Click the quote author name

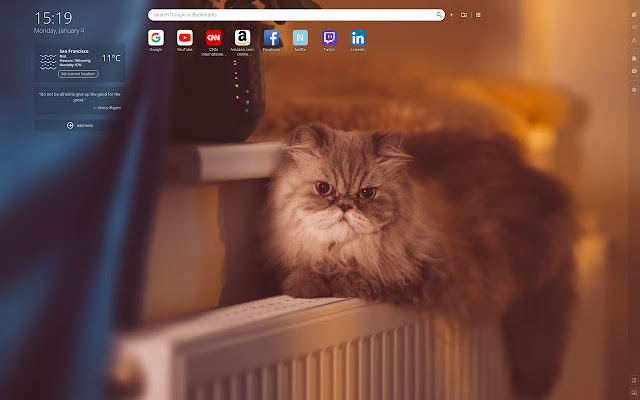107,108
